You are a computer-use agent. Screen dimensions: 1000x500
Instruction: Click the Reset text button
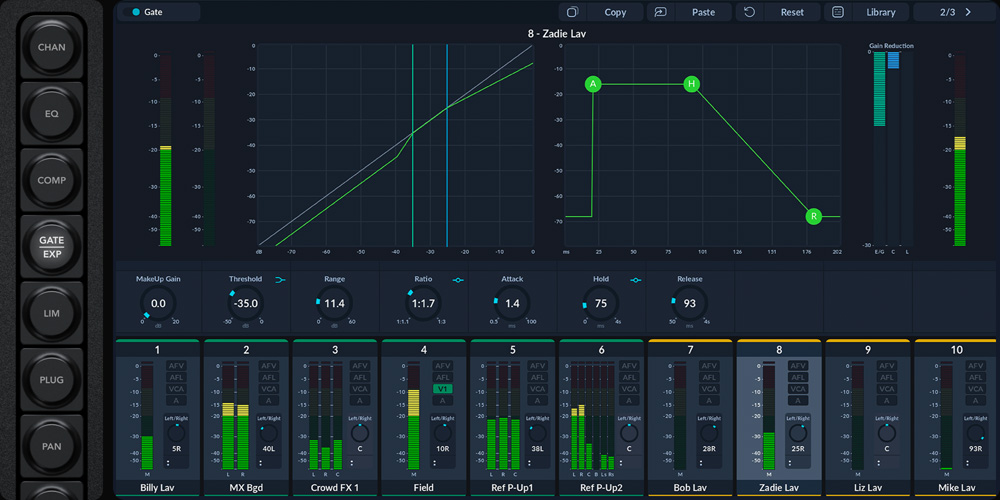792,12
